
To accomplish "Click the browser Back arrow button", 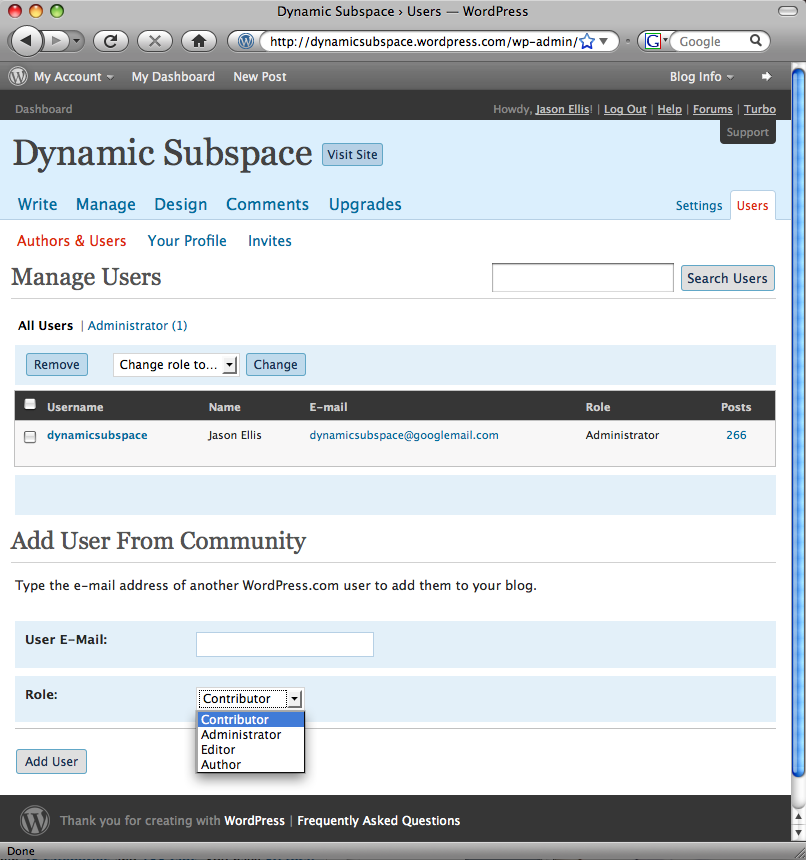I will [x=27, y=41].
